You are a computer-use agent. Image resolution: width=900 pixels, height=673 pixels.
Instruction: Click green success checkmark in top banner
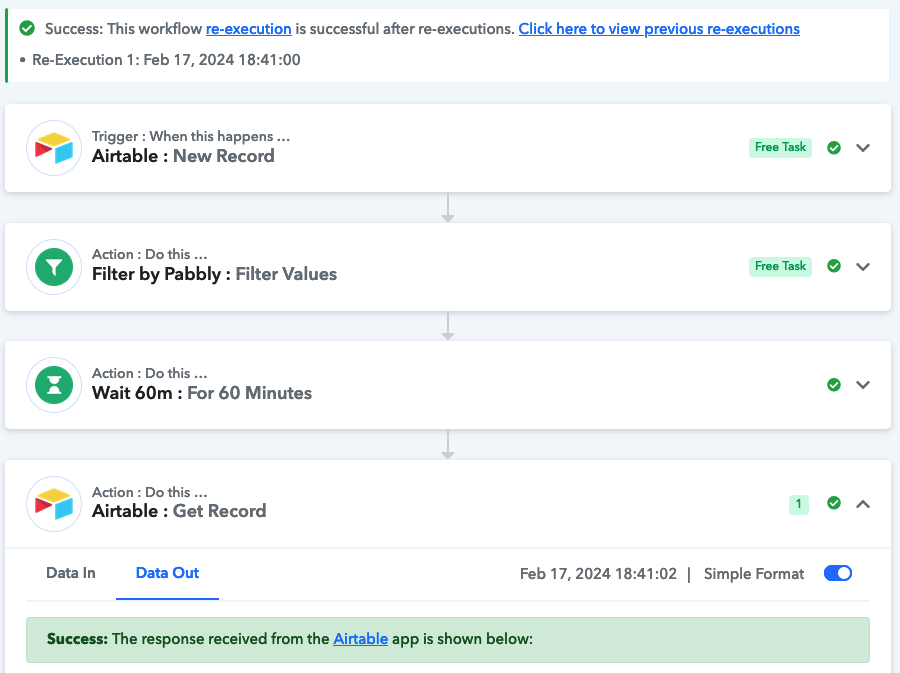click(x=27, y=28)
